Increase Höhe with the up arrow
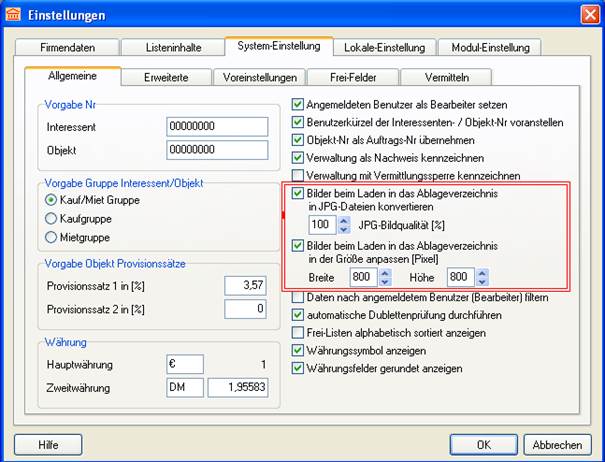605x462 pixels. pos(482,273)
